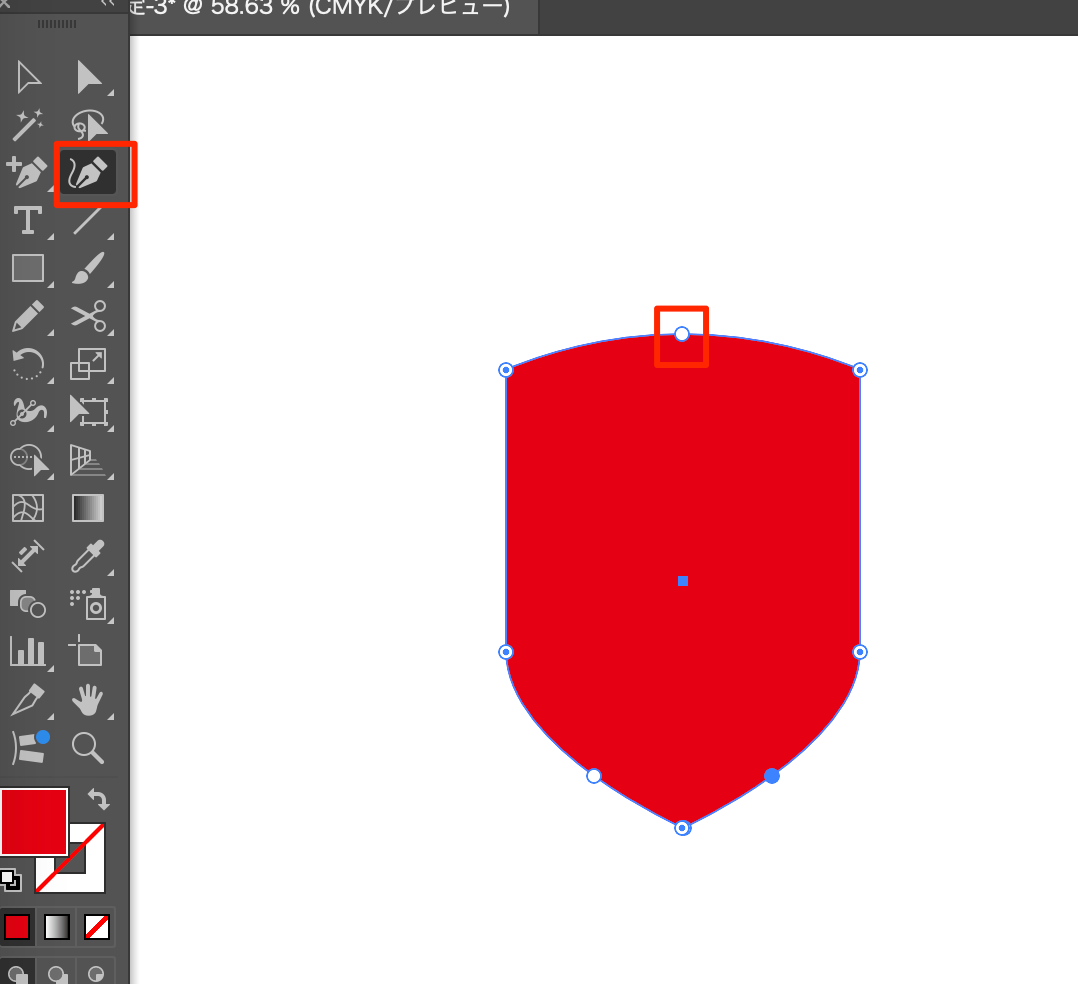This screenshot has height=984, width=1078.
Task: Select the Curvature tool in the toolbar
Action: pyautogui.click(x=88, y=174)
